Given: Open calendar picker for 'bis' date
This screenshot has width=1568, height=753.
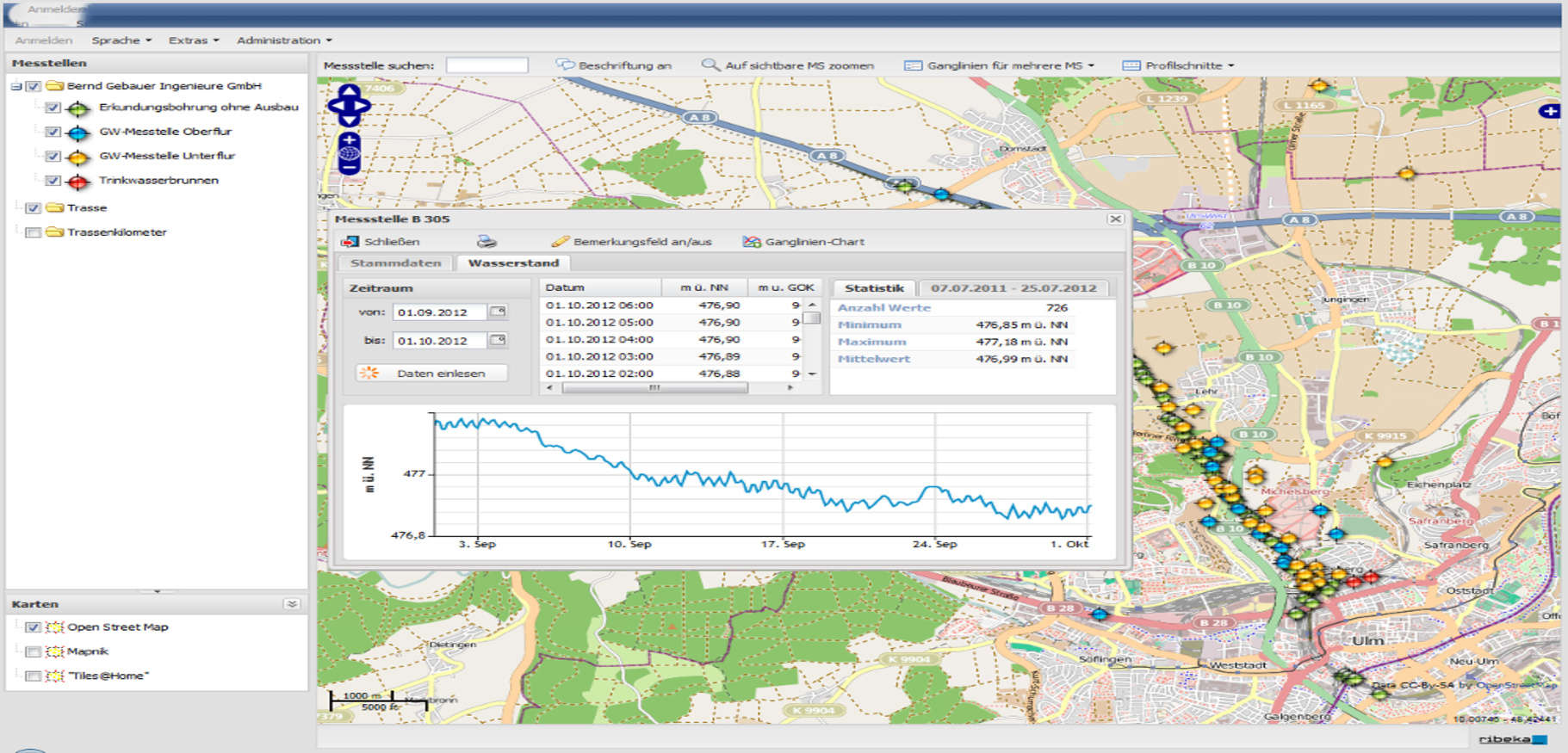Looking at the screenshot, I should tap(498, 341).
